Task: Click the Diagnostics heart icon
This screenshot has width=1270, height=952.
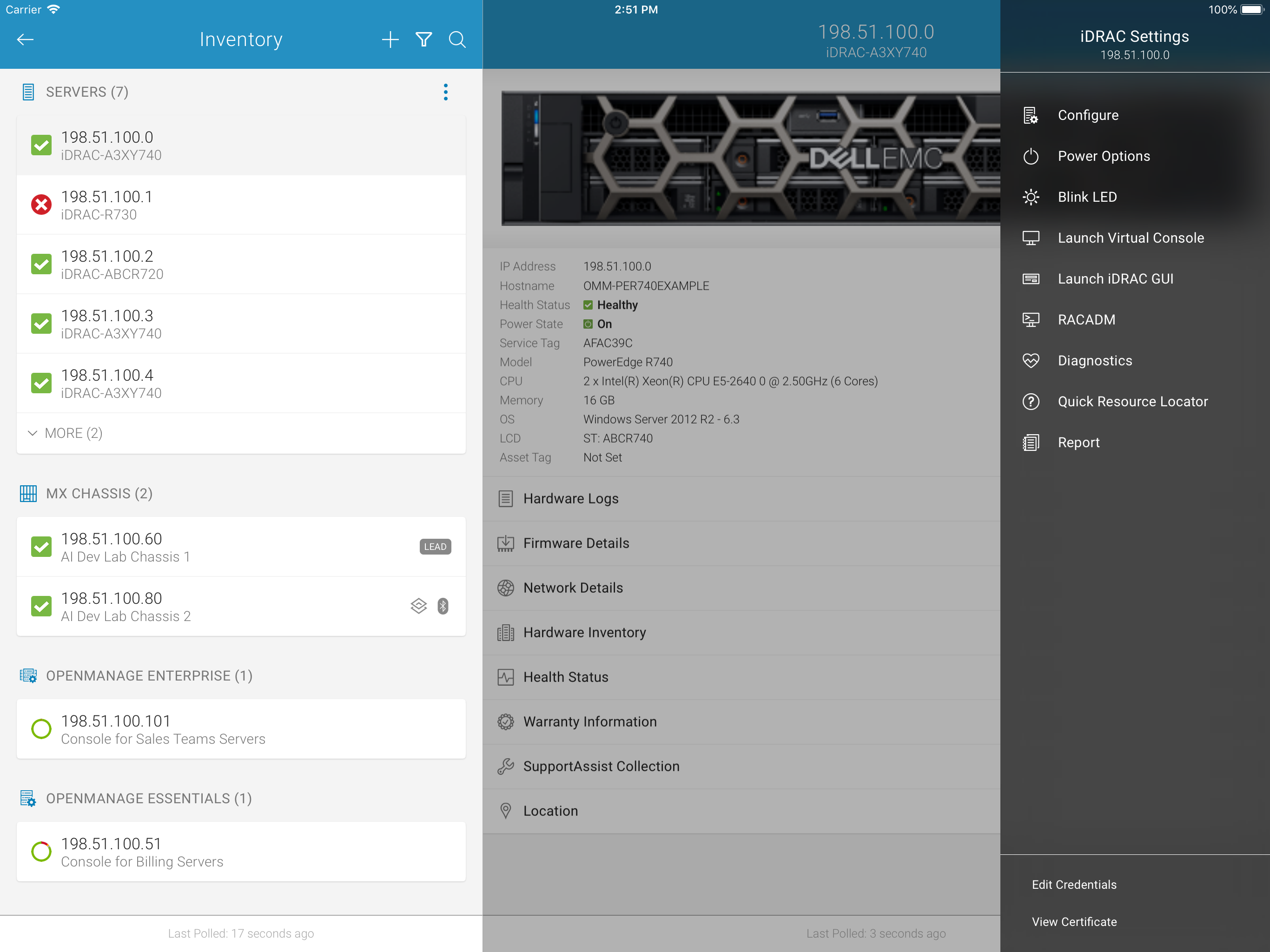Action: tap(1031, 361)
